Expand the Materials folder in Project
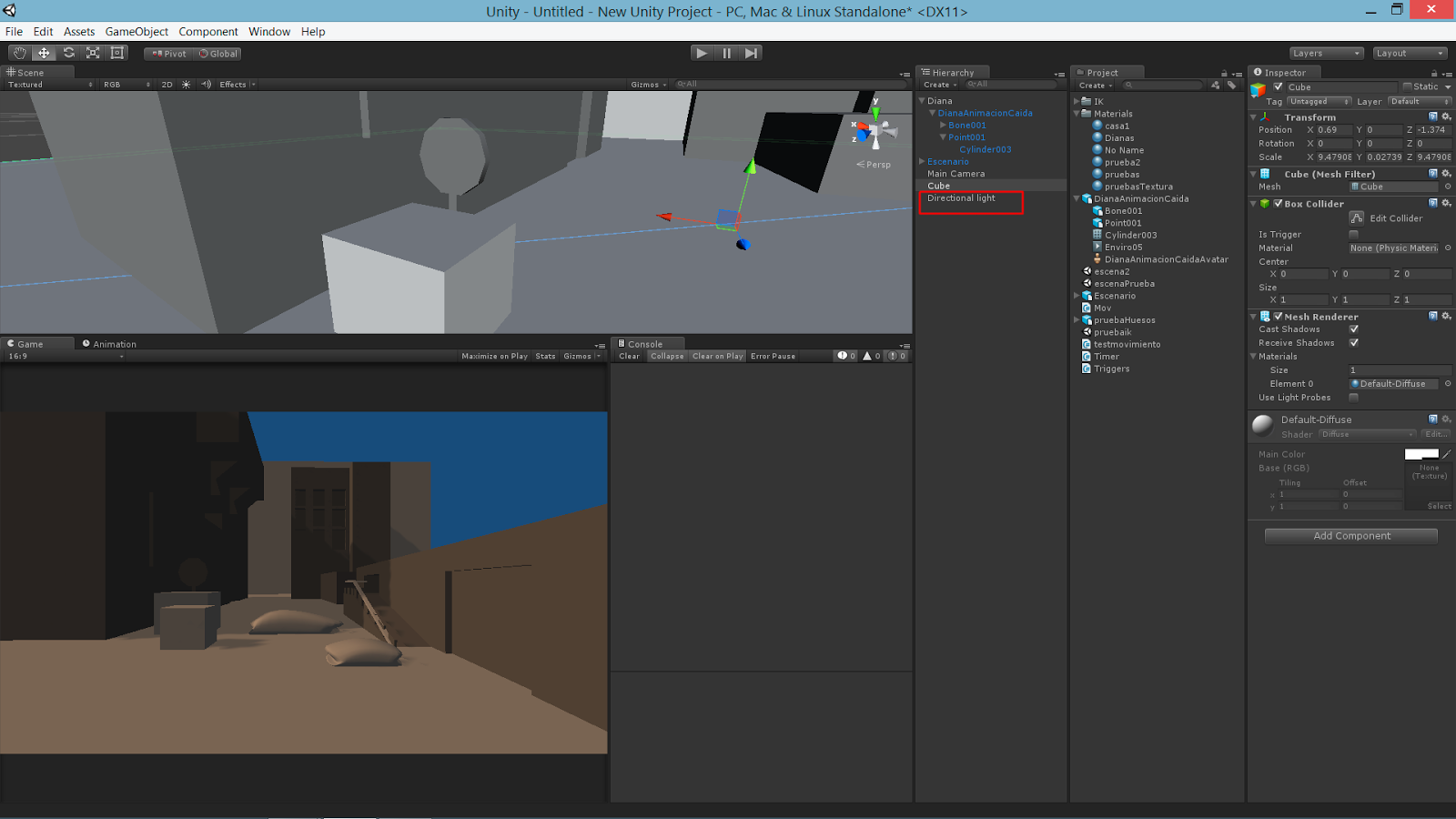 pyautogui.click(x=1077, y=113)
